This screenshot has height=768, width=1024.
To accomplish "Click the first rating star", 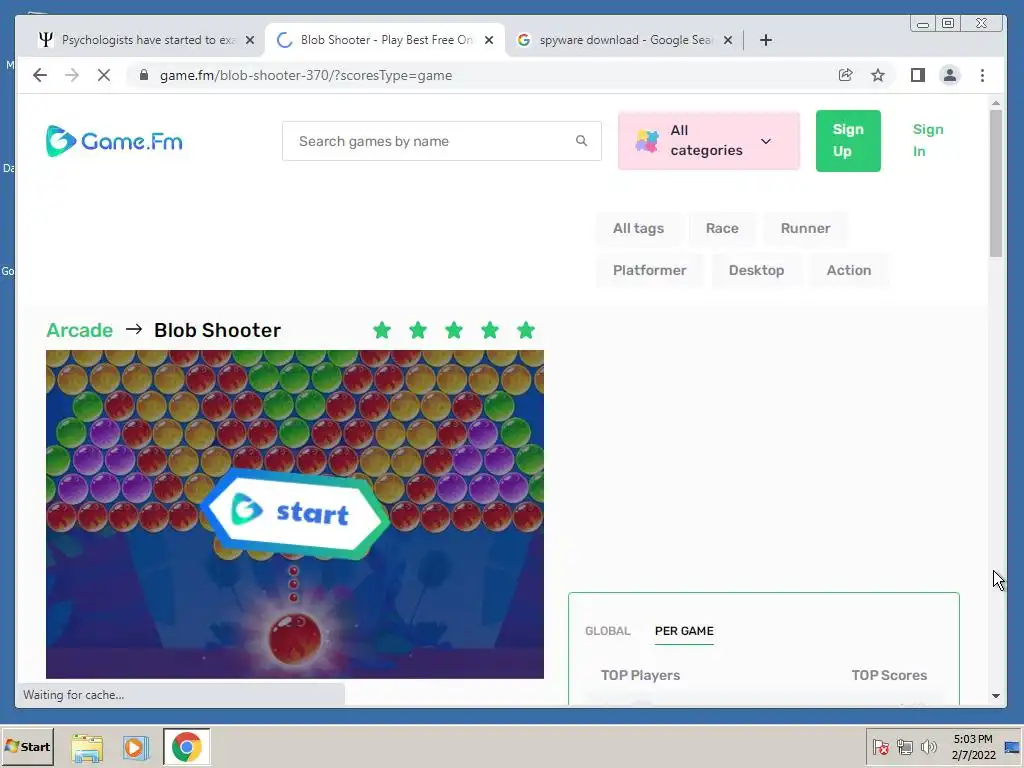I will coord(382,330).
